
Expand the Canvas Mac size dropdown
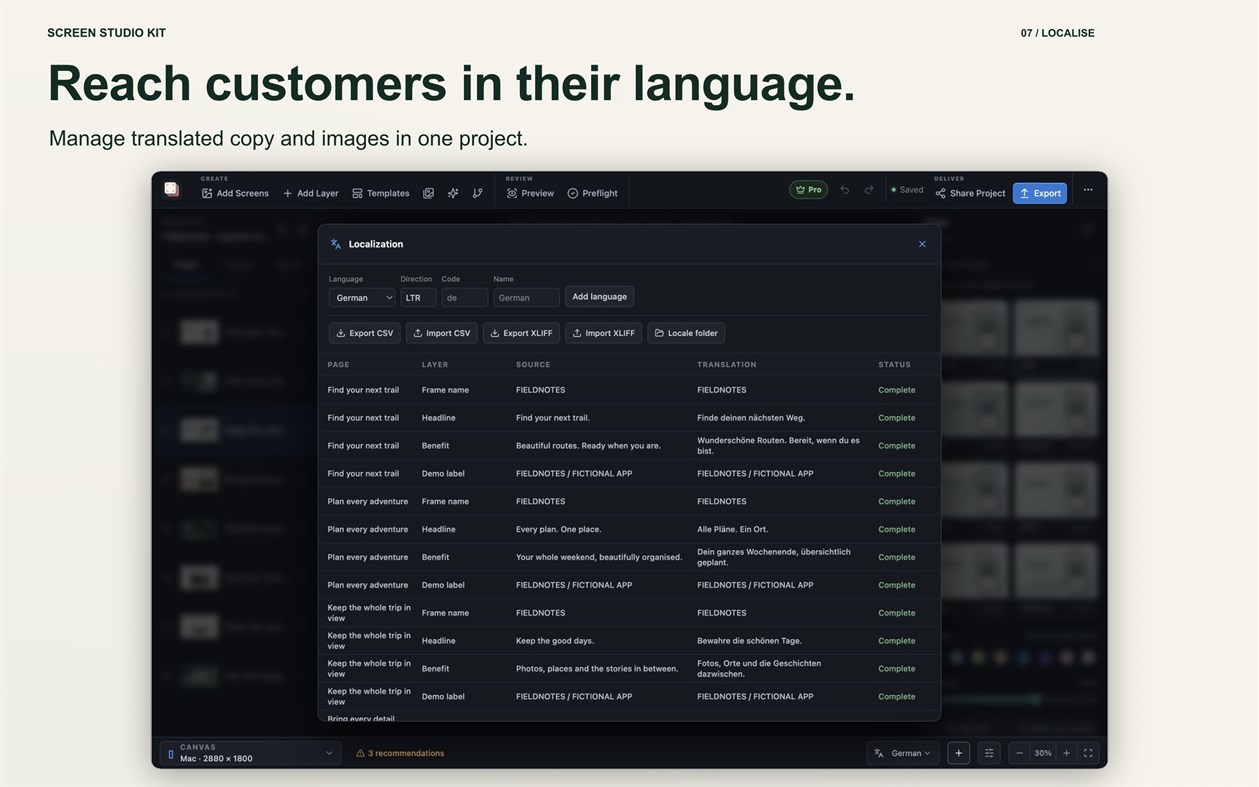pos(250,753)
